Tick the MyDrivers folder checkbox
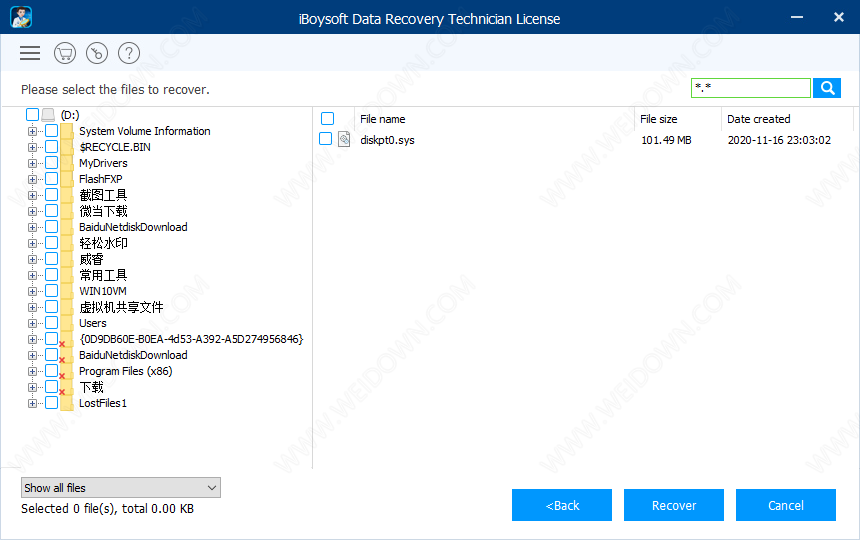860x540 pixels. (x=52, y=162)
